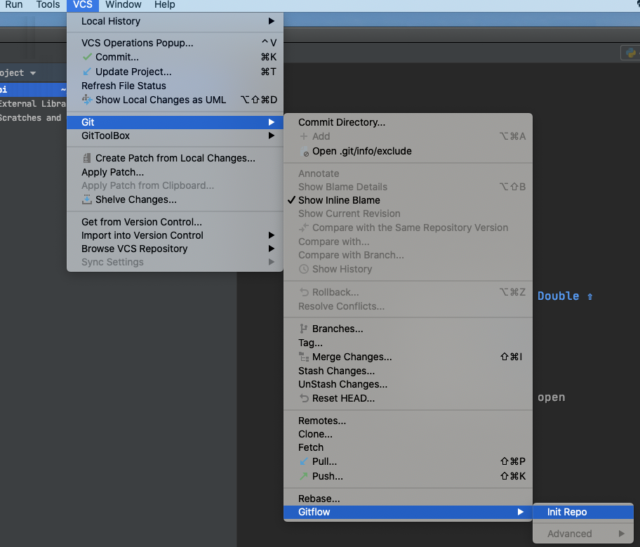Click the Create Patch from Local Changes icon
The height and width of the screenshot is (547, 640).
87,158
